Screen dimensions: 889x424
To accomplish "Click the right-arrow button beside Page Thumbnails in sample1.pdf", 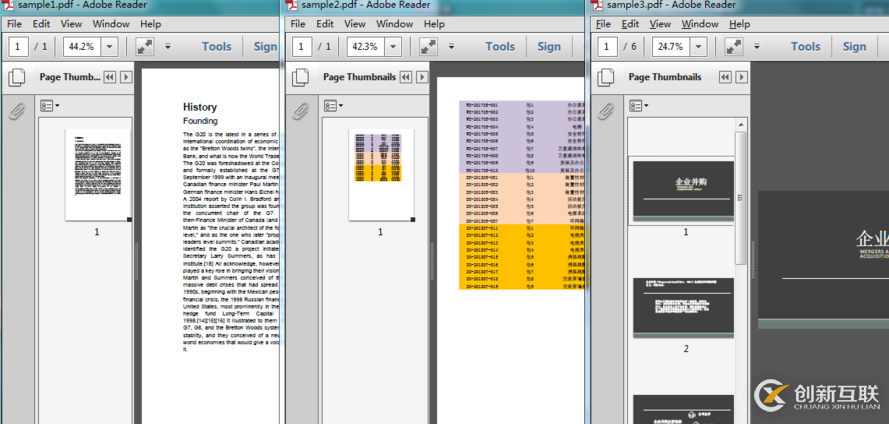I will coord(127,77).
